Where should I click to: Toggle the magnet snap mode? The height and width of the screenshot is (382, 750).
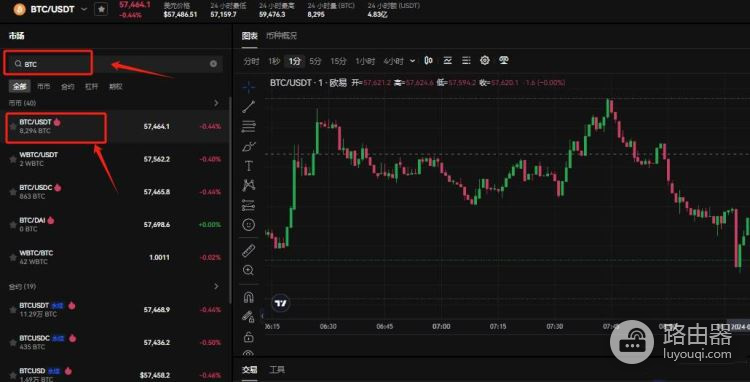(x=249, y=297)
